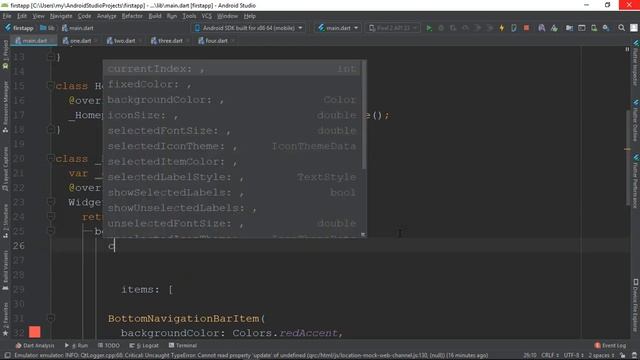Click the SDK Manager toolbar icon
The height and width of the screenshot is (360, 640).
[606, 28]
